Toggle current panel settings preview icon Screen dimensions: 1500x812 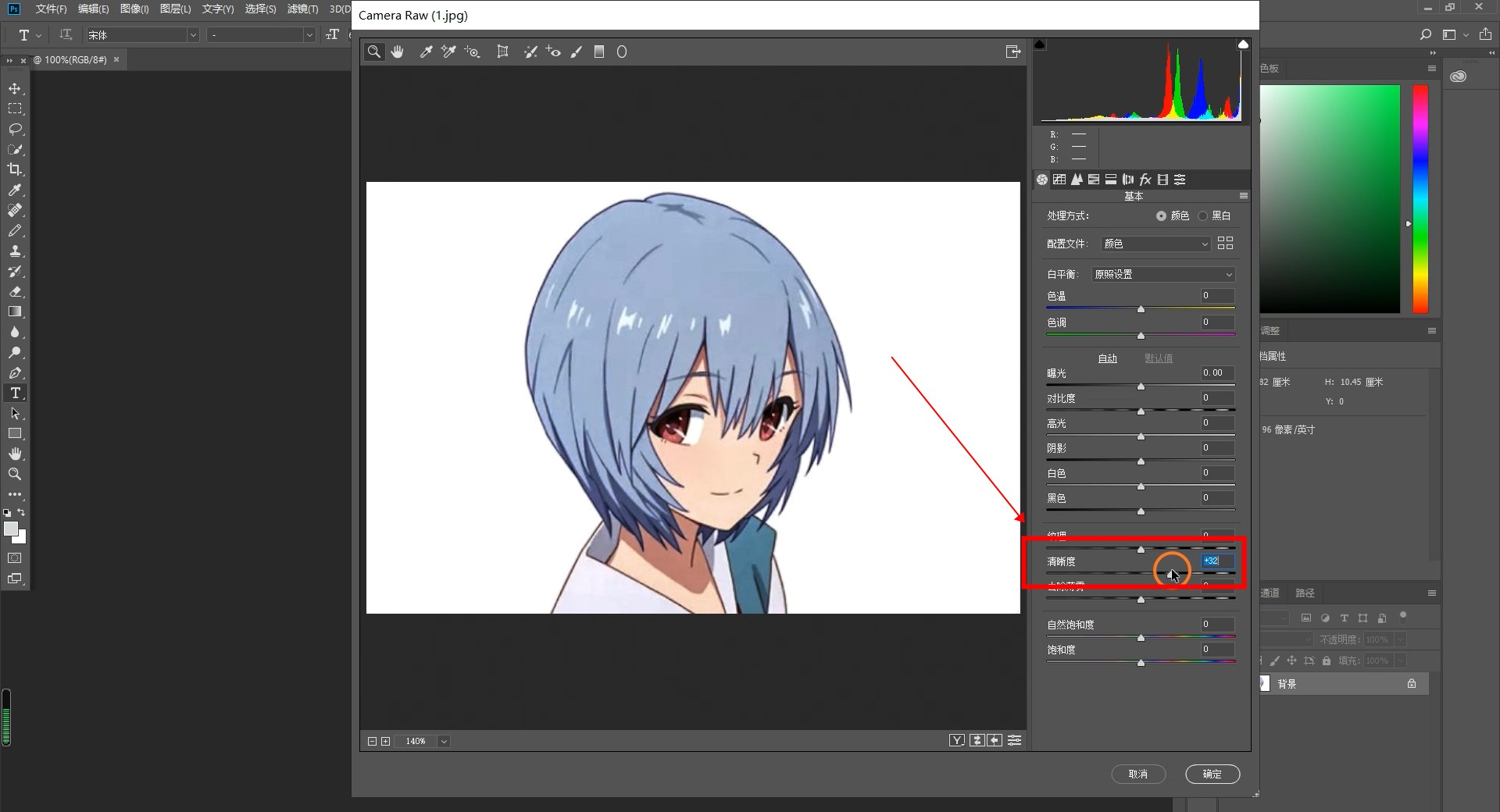(x=1015, y=740)
